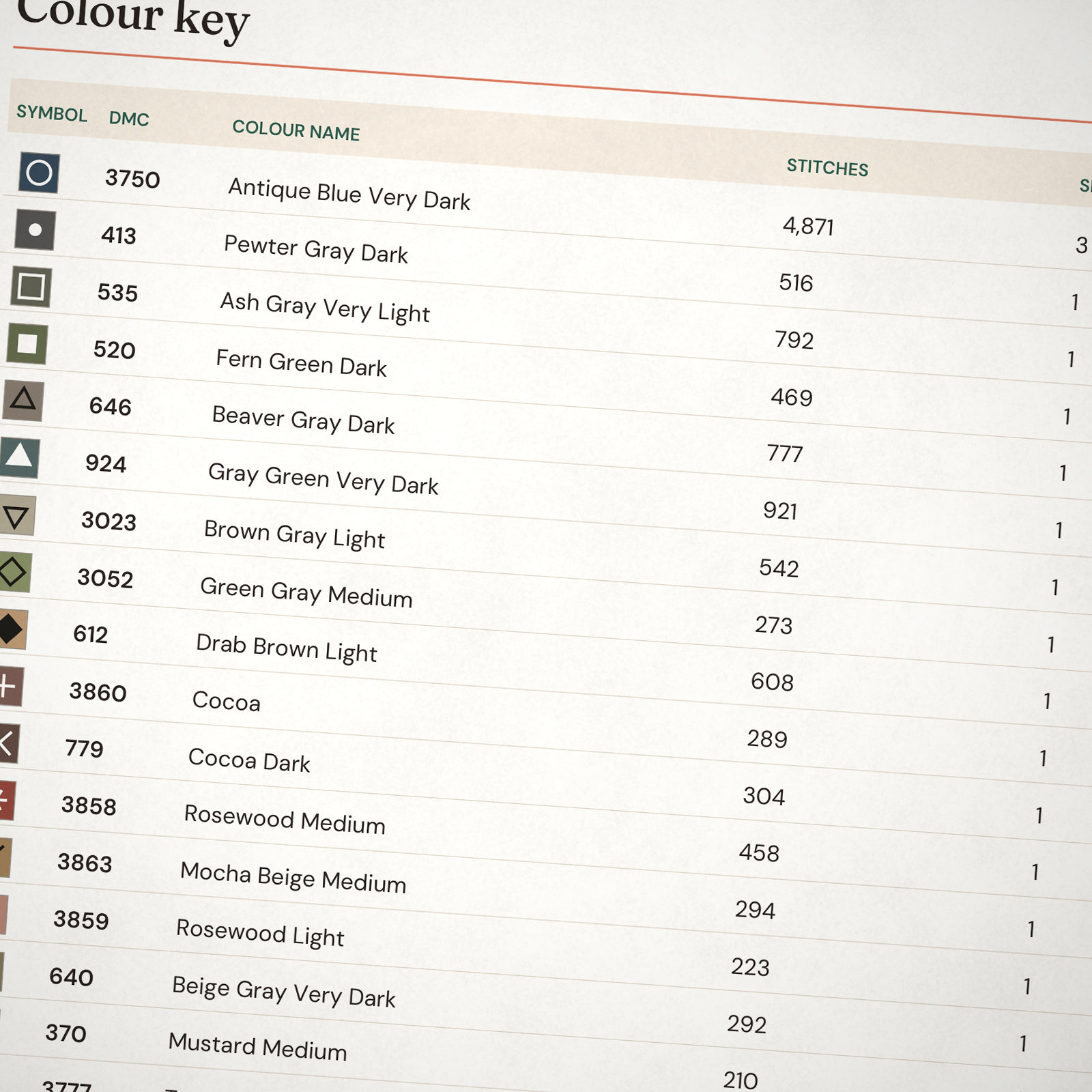Screen dimensions: 1092x1092
Task: Click the stitch count 777
Action: (785, 453)
